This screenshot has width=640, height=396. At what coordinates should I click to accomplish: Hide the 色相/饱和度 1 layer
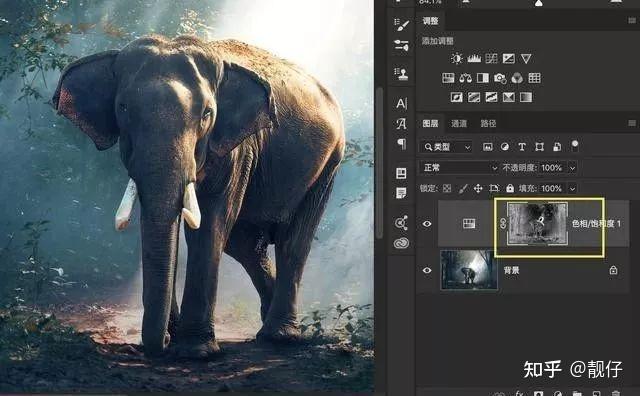point(427,224)
